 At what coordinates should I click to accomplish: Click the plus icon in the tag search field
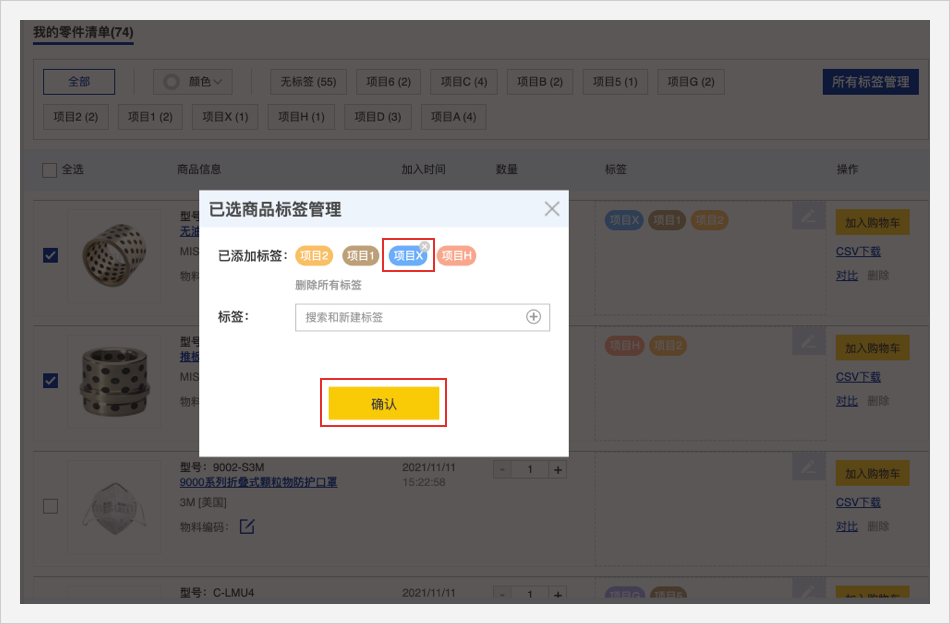coord(533,317)
